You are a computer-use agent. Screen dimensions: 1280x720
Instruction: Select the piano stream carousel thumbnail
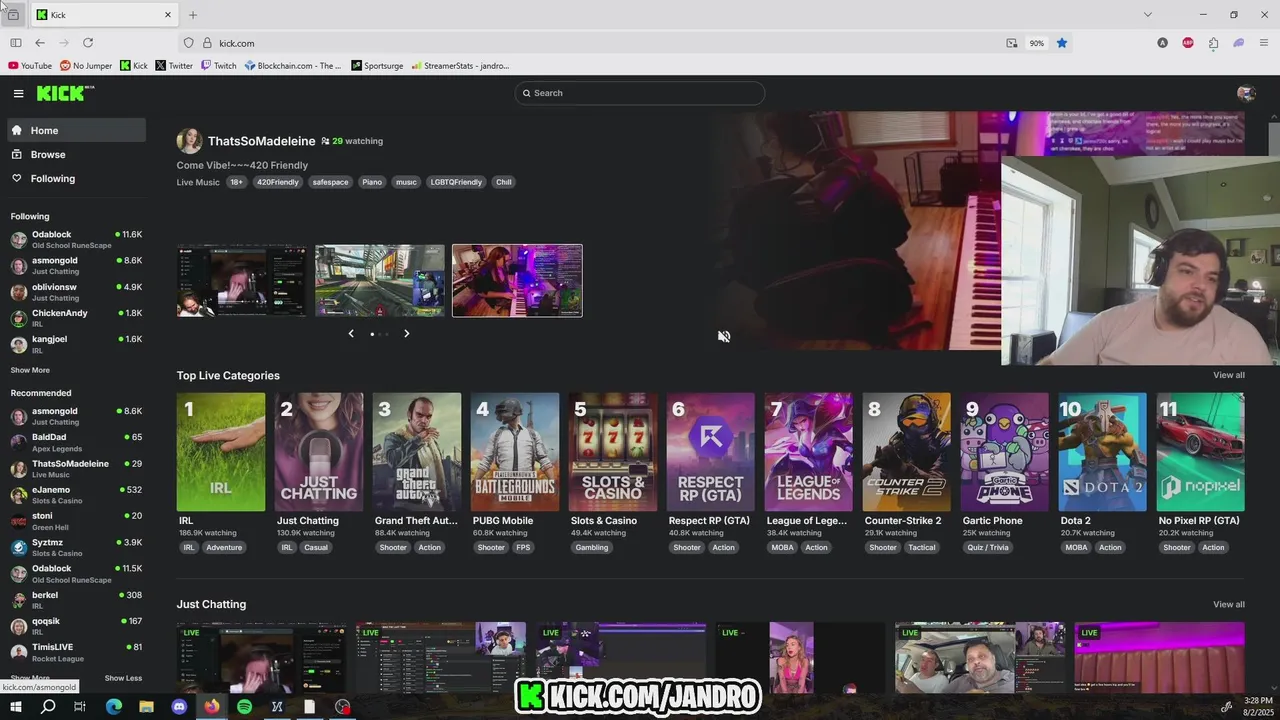click(517, 281)
